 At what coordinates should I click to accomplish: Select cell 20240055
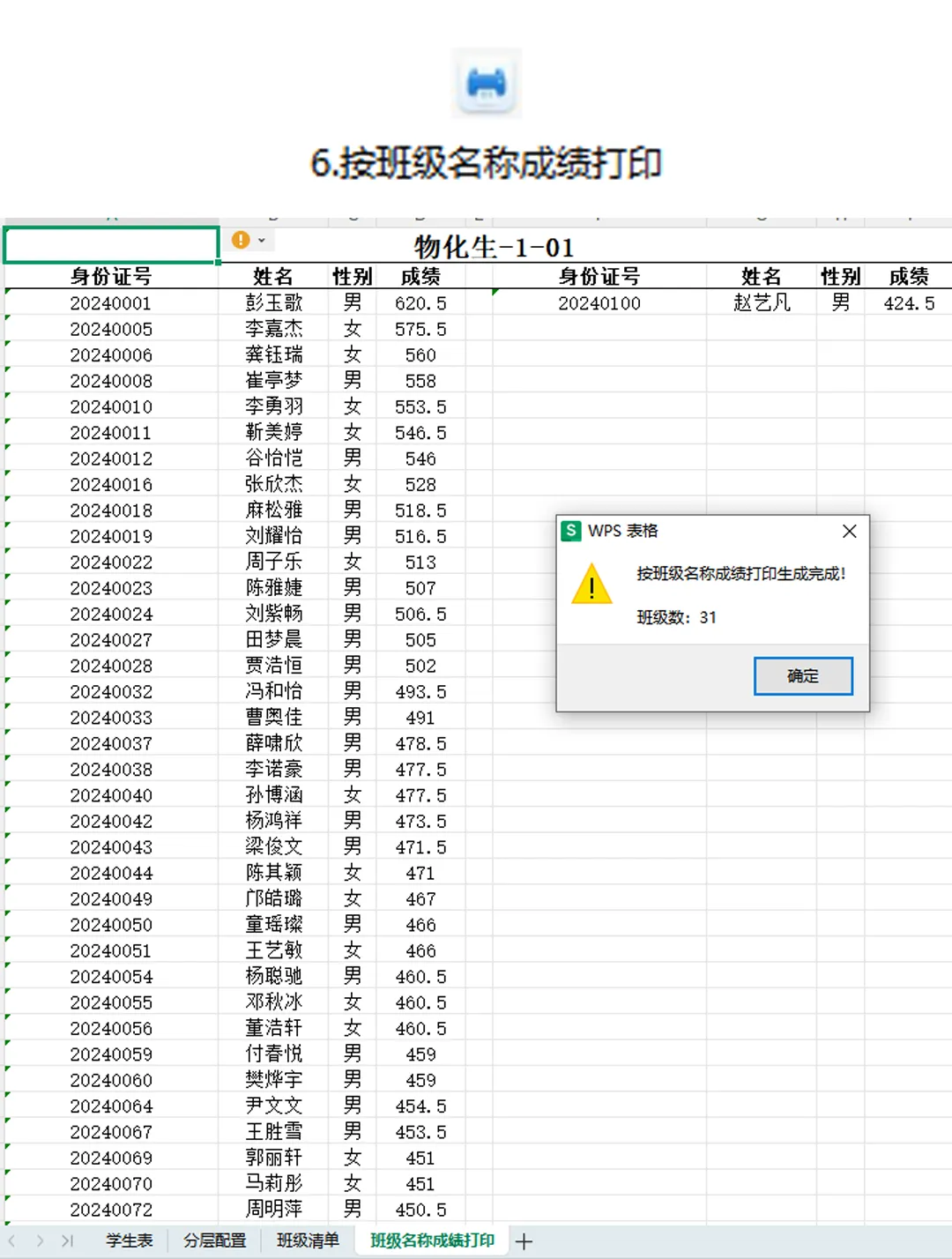coord(111,1003)
